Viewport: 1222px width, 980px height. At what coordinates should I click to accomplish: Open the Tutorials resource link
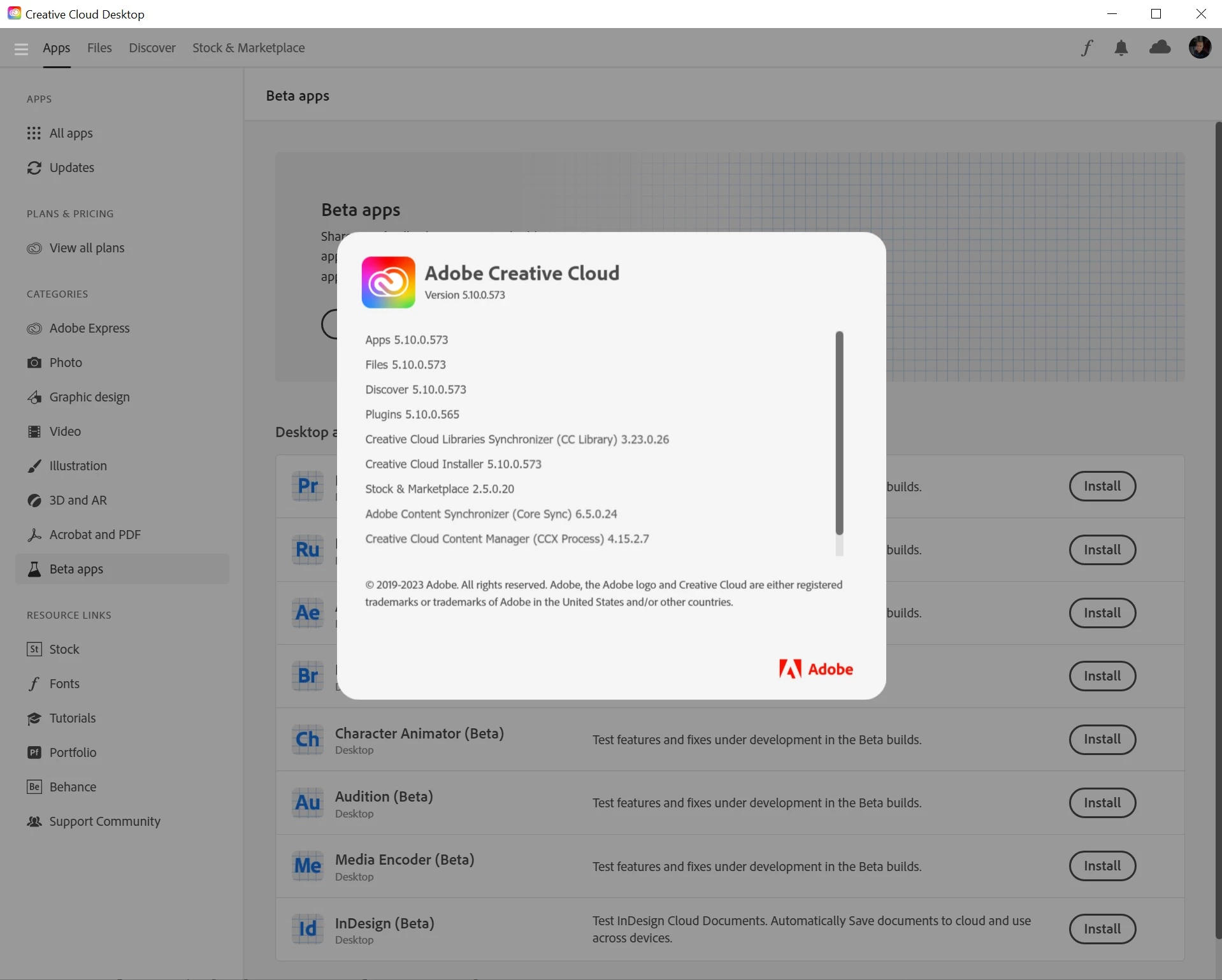122,718
